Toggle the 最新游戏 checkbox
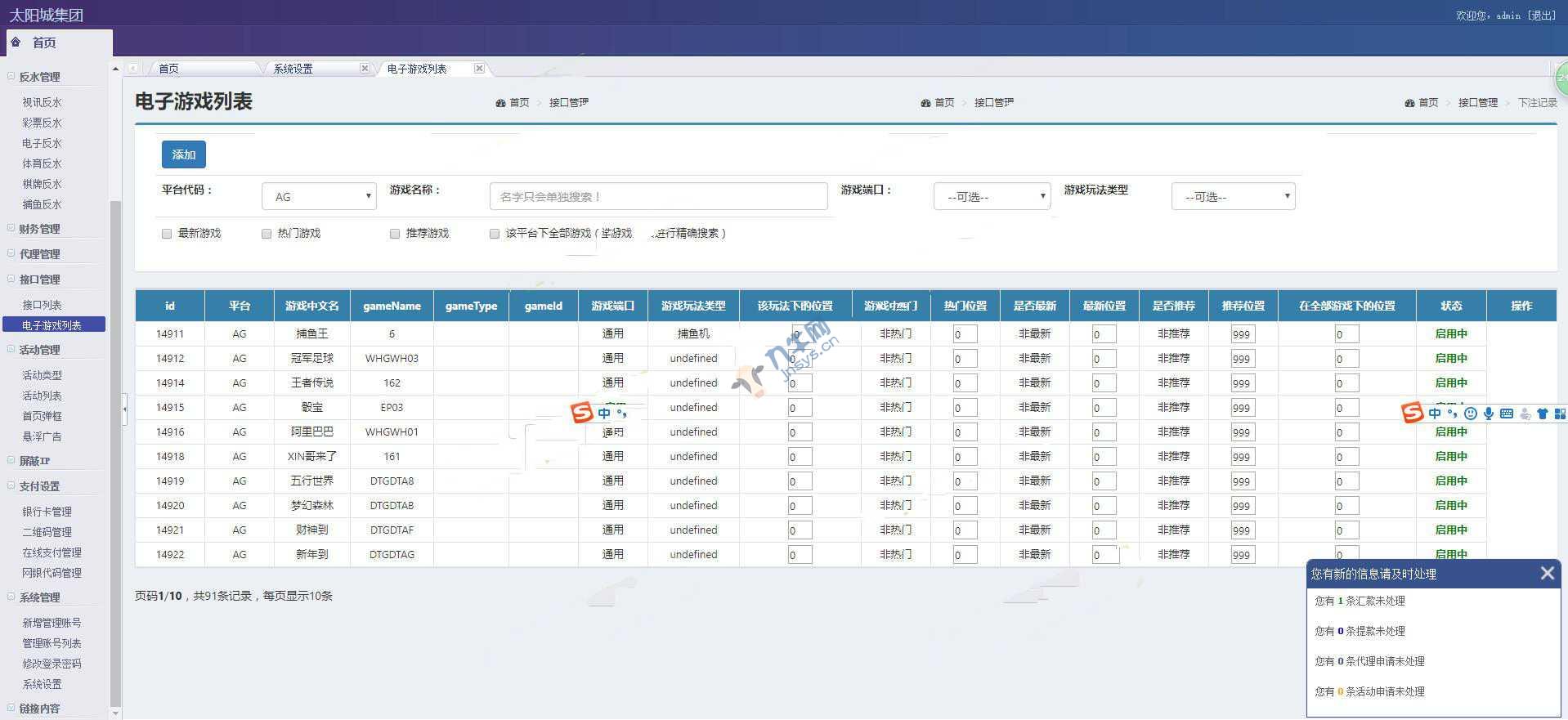The image size is (1568, 720). (x=167, y=234)
